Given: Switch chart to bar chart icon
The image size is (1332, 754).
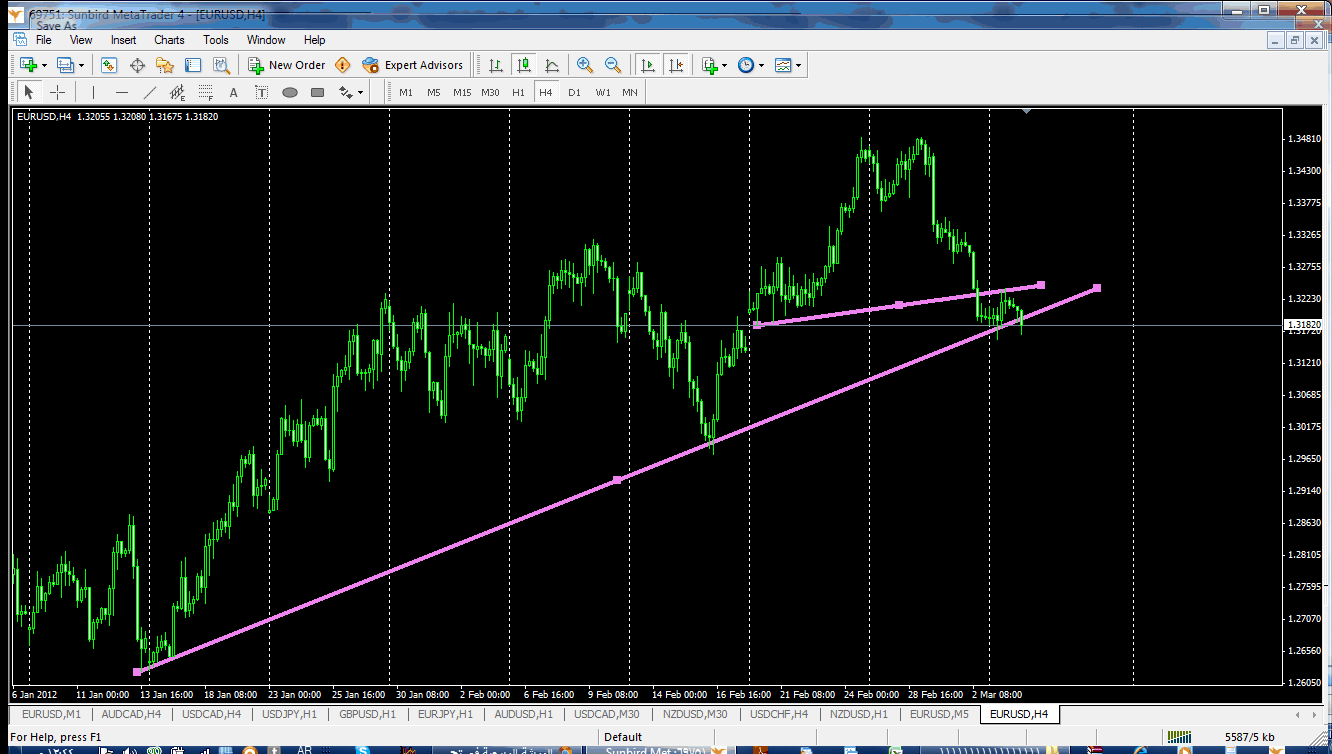Looking at the screenshot, I should coord(495,65).
